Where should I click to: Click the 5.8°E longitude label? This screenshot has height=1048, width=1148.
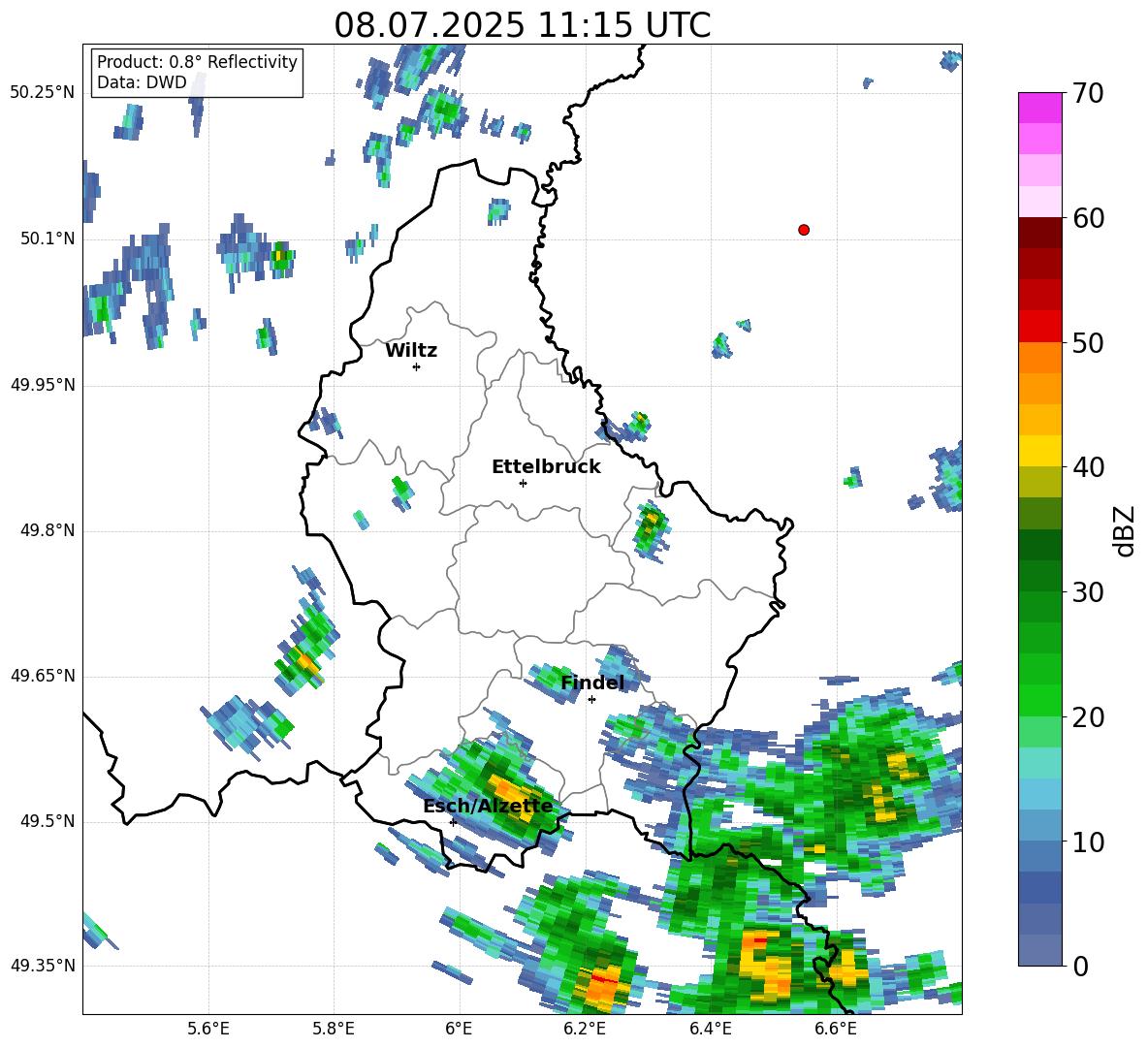point(334,1029)
